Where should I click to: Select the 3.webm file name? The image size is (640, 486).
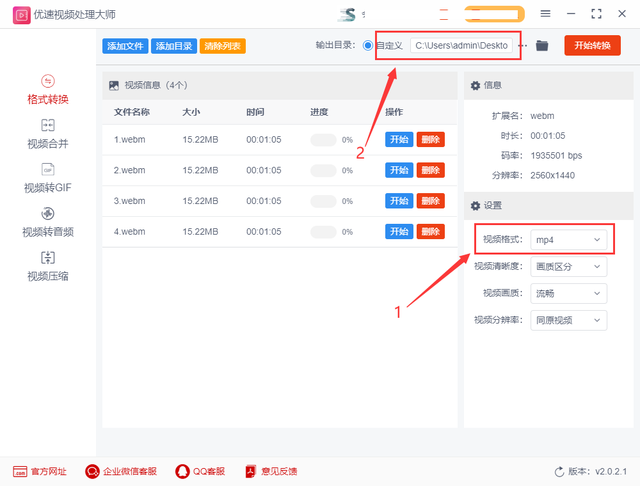tap(129, 201)
